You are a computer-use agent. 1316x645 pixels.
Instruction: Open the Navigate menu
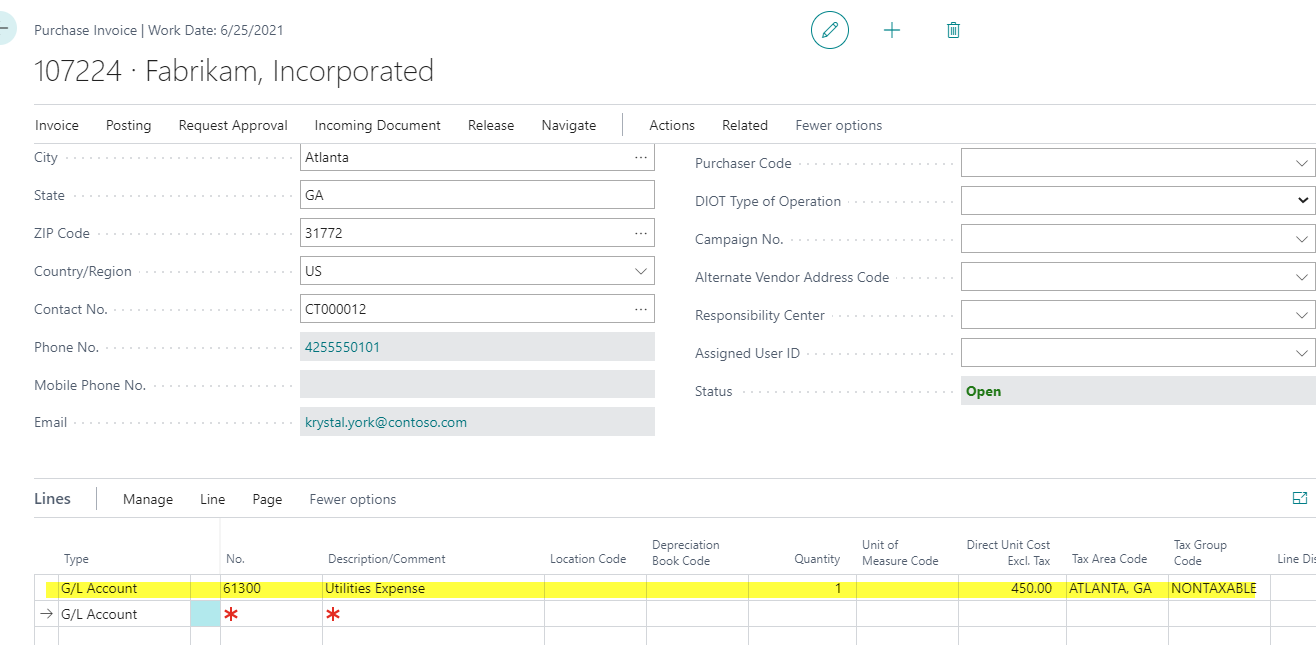(569, 125)
